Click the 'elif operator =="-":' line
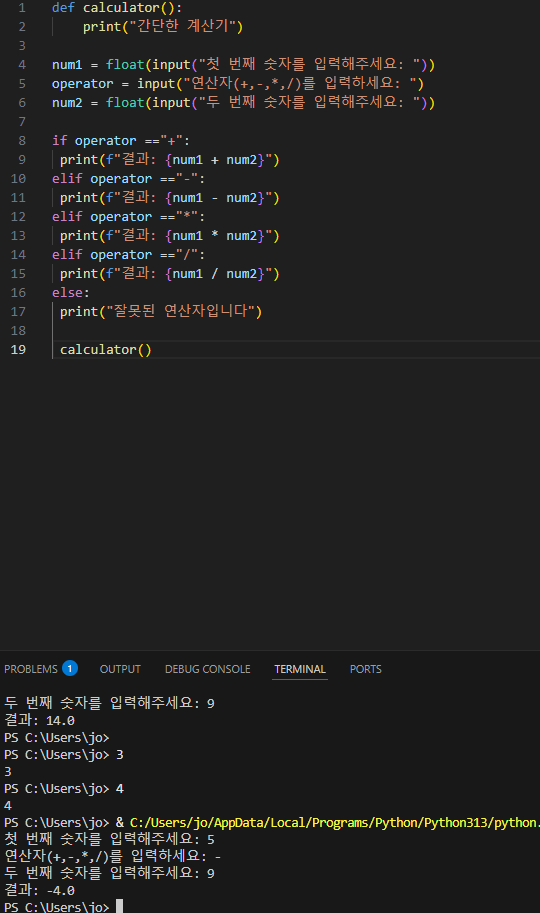 [128, 178]
